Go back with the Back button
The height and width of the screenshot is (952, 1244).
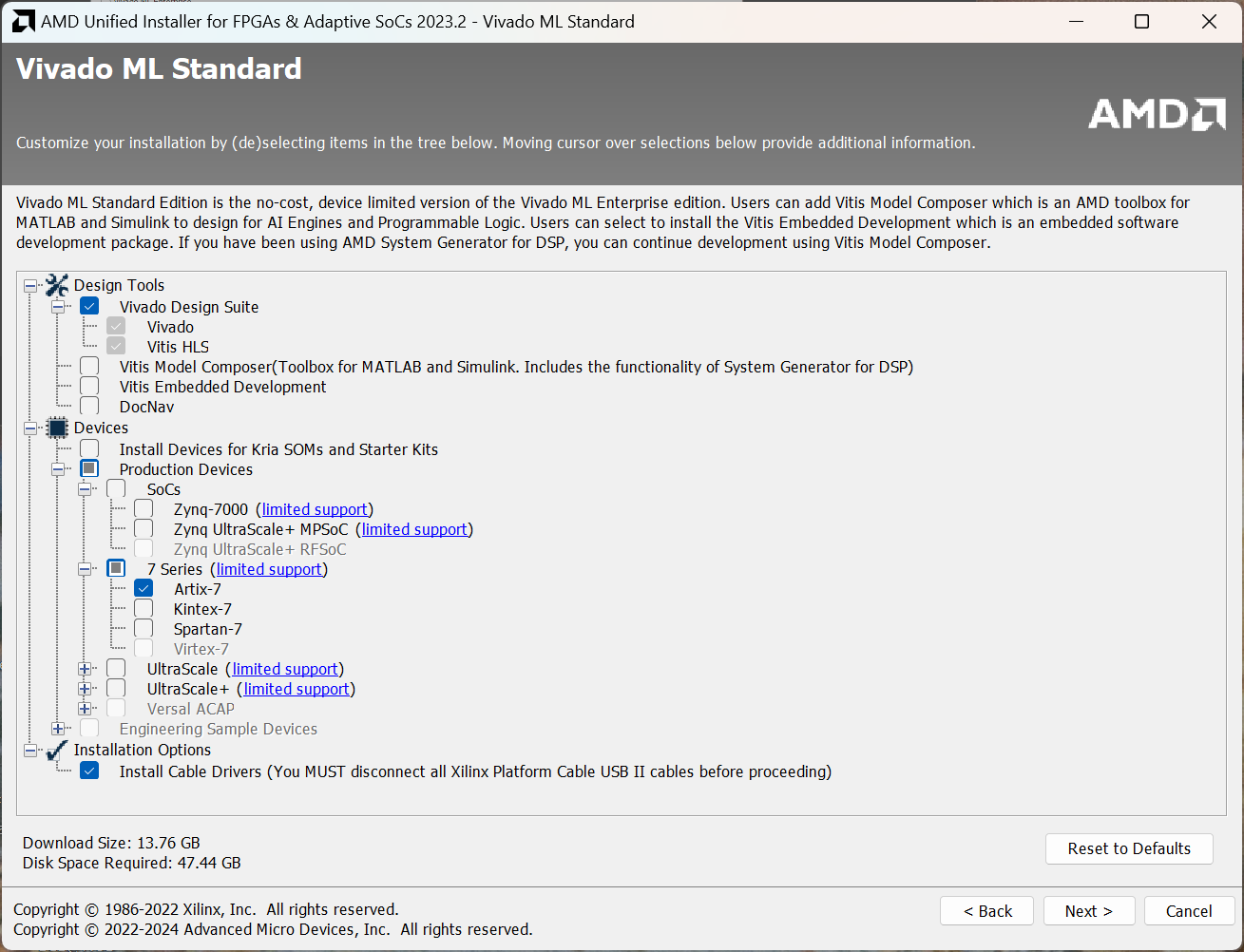pyautogui.click(x=987, y=911)
